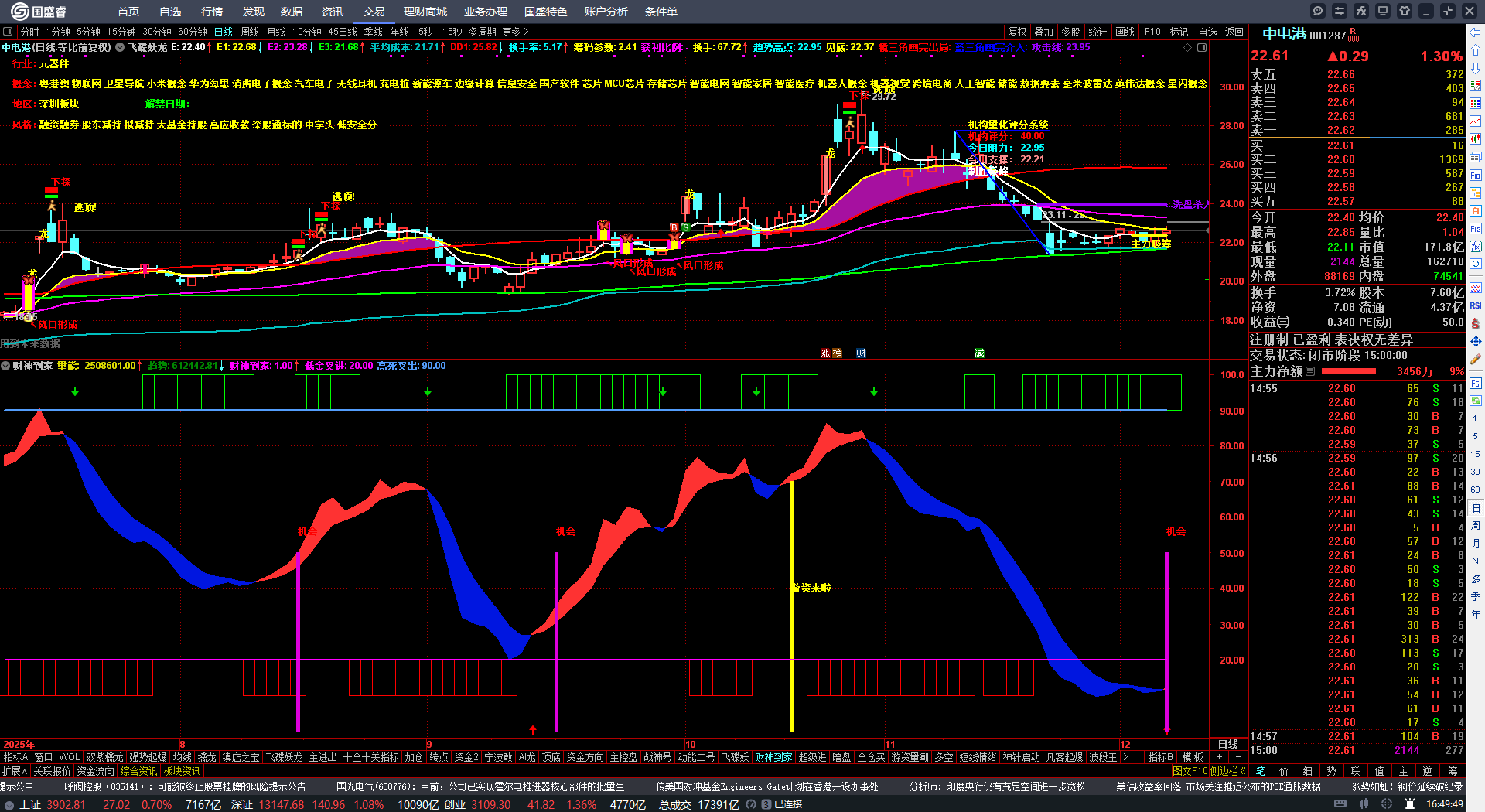This screenshot has width=1485, height=812.
Task: Click the 复权 button in chart toolbar
Action: [1018, 32]
